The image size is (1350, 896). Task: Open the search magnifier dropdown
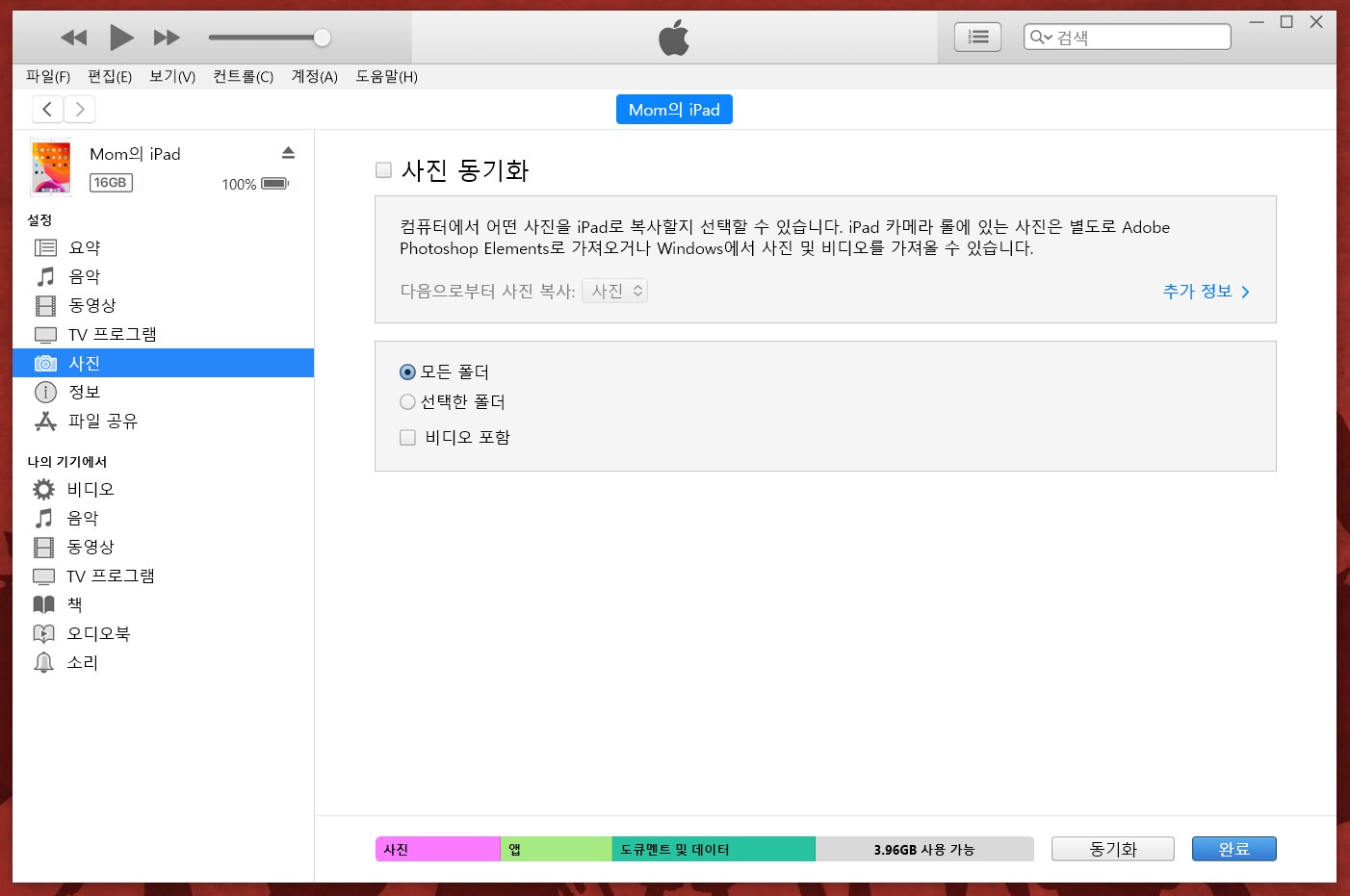(x=1041, y=37)
